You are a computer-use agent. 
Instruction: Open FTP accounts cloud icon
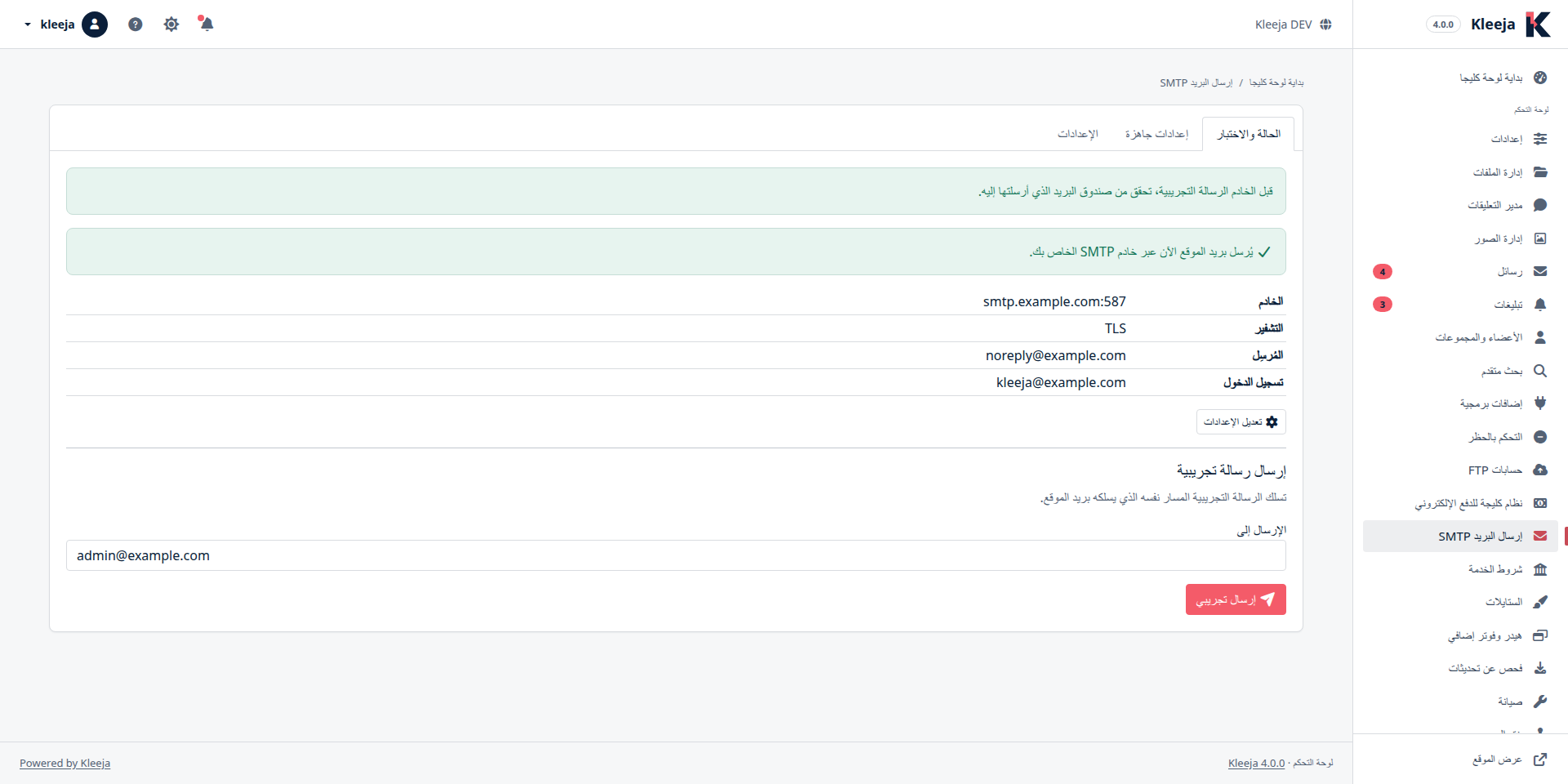point(1540,470)
